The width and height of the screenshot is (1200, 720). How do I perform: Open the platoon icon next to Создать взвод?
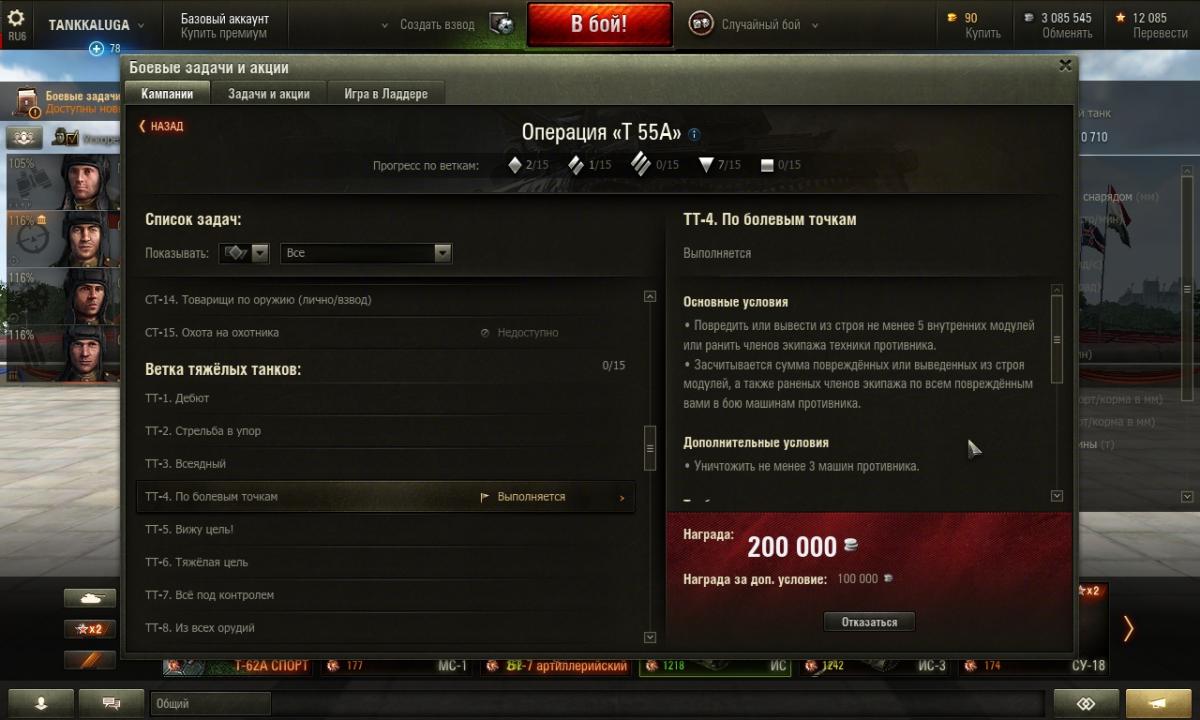502,25
